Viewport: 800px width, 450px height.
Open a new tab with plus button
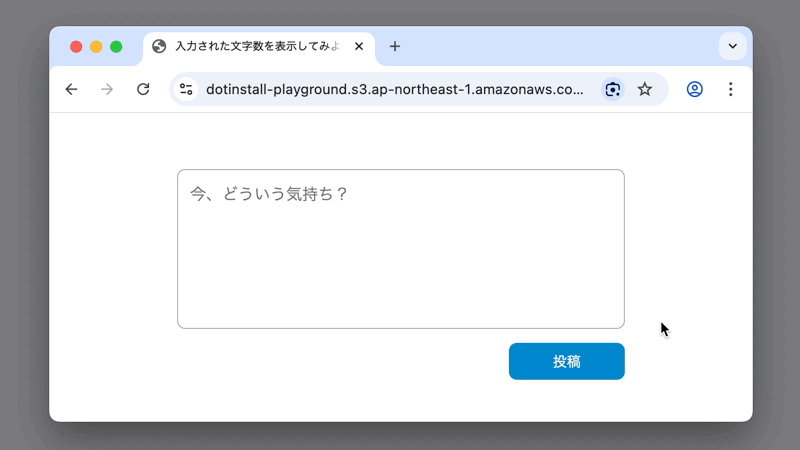pos(395,46)
